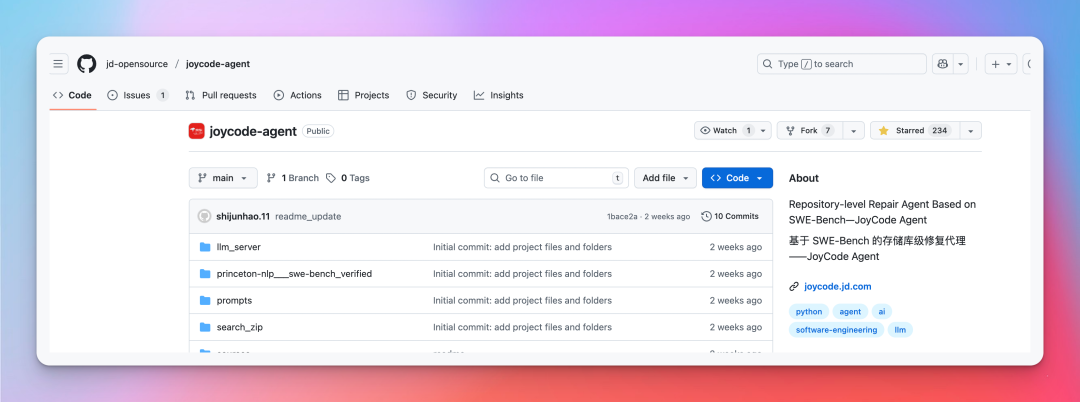1080x402 pixels.
Task: Switch to the Issues tab
Action: point(138,95)
